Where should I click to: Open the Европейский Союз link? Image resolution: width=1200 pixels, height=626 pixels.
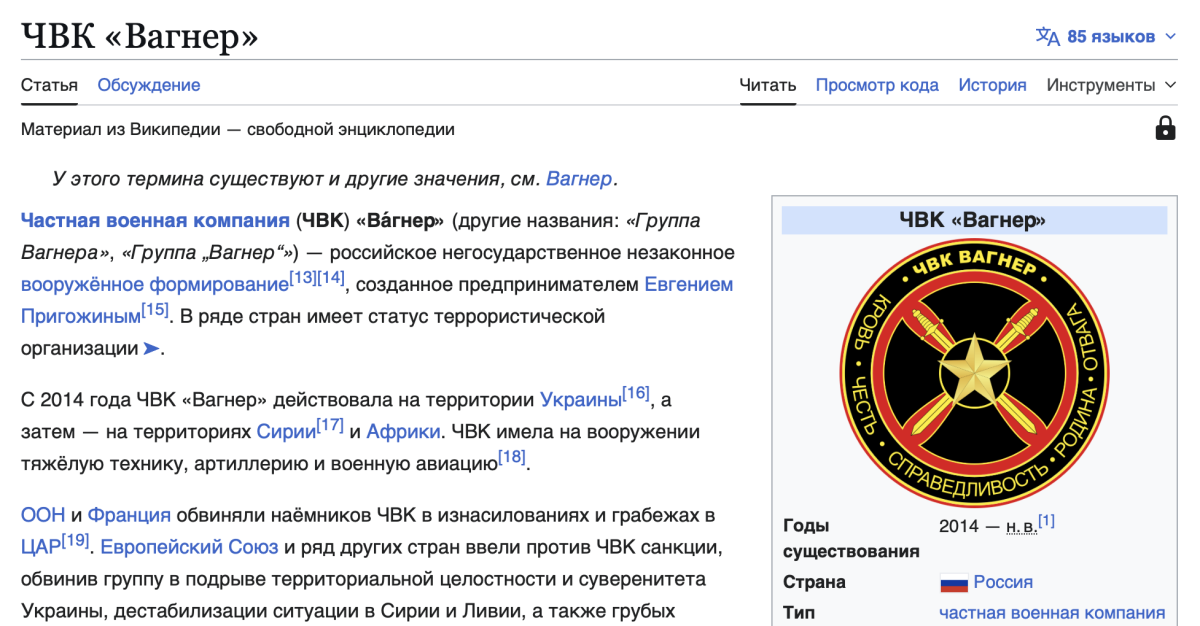click(x=189, y=548)
